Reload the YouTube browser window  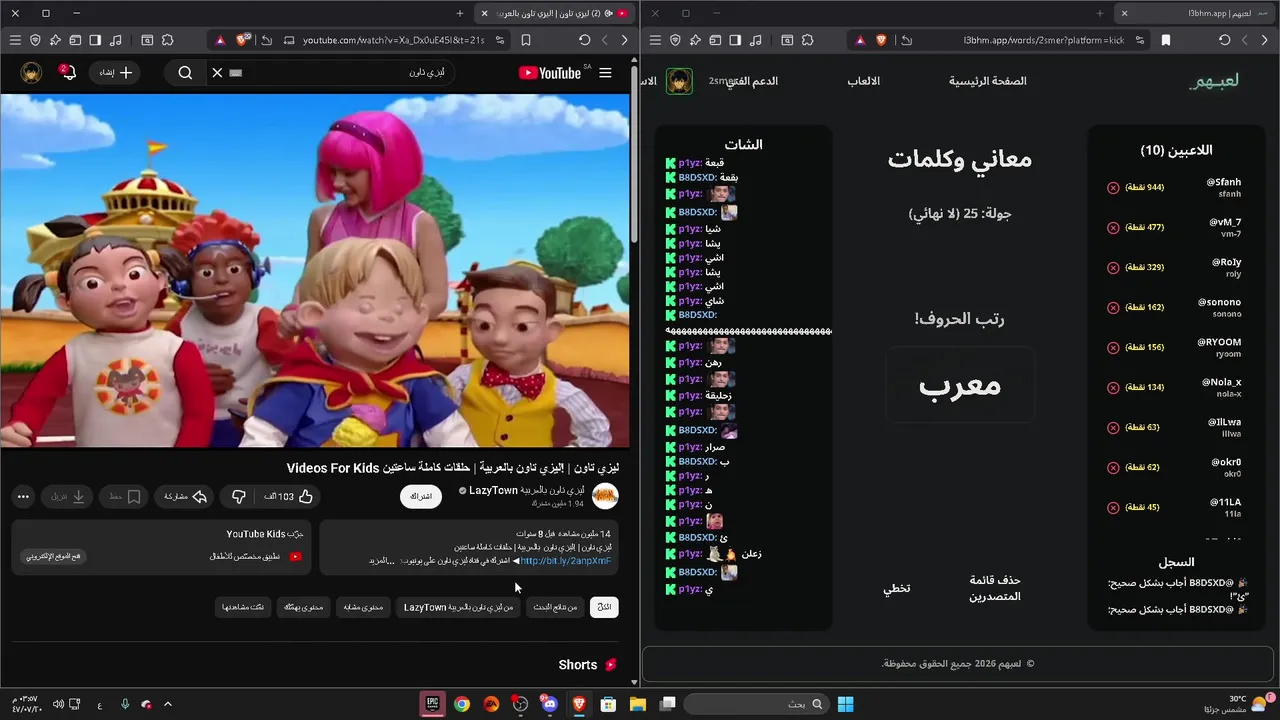[x=584, y=40]
